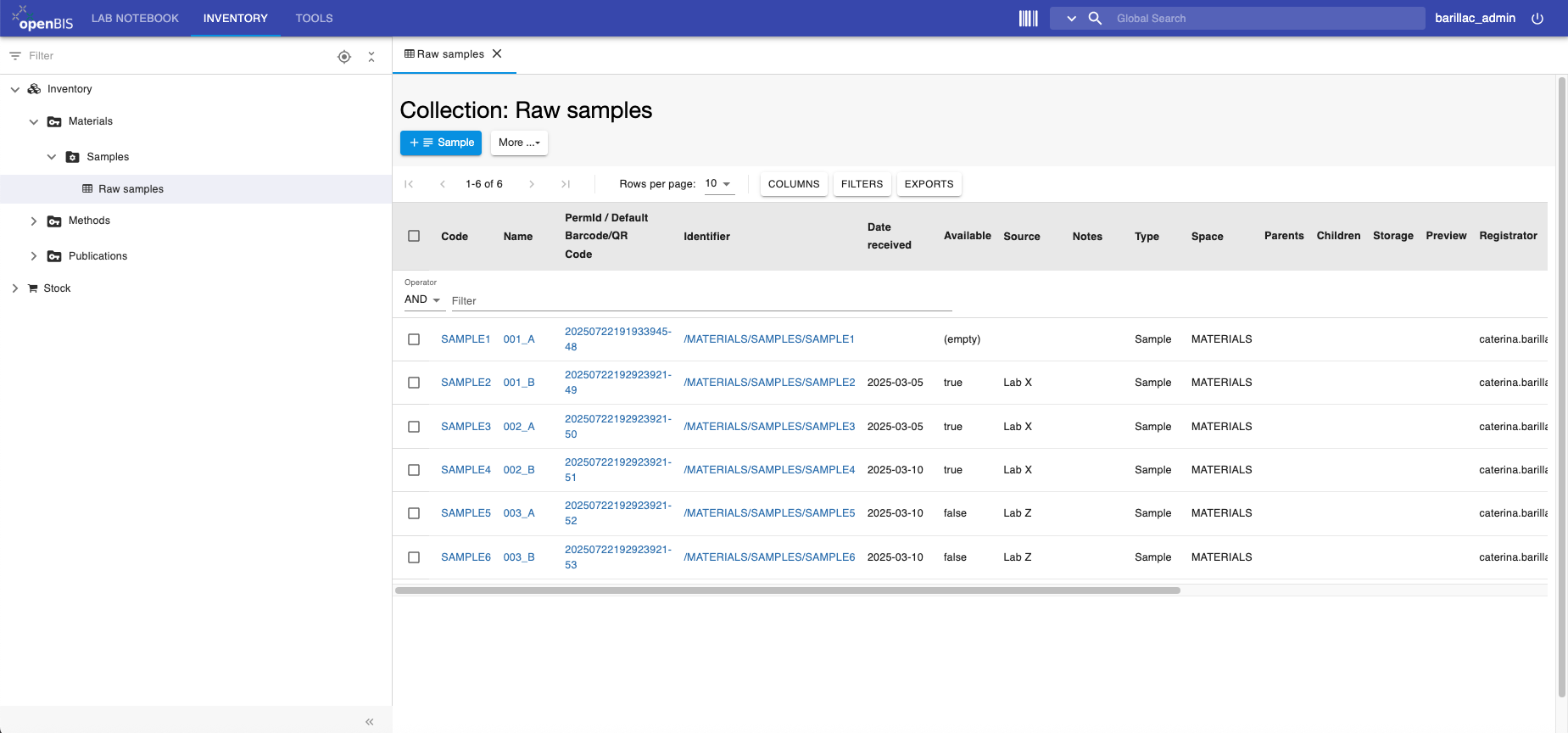Open the Rows per page dropdown
Viewport: 1568px width, 733px height.
[719, 184]
